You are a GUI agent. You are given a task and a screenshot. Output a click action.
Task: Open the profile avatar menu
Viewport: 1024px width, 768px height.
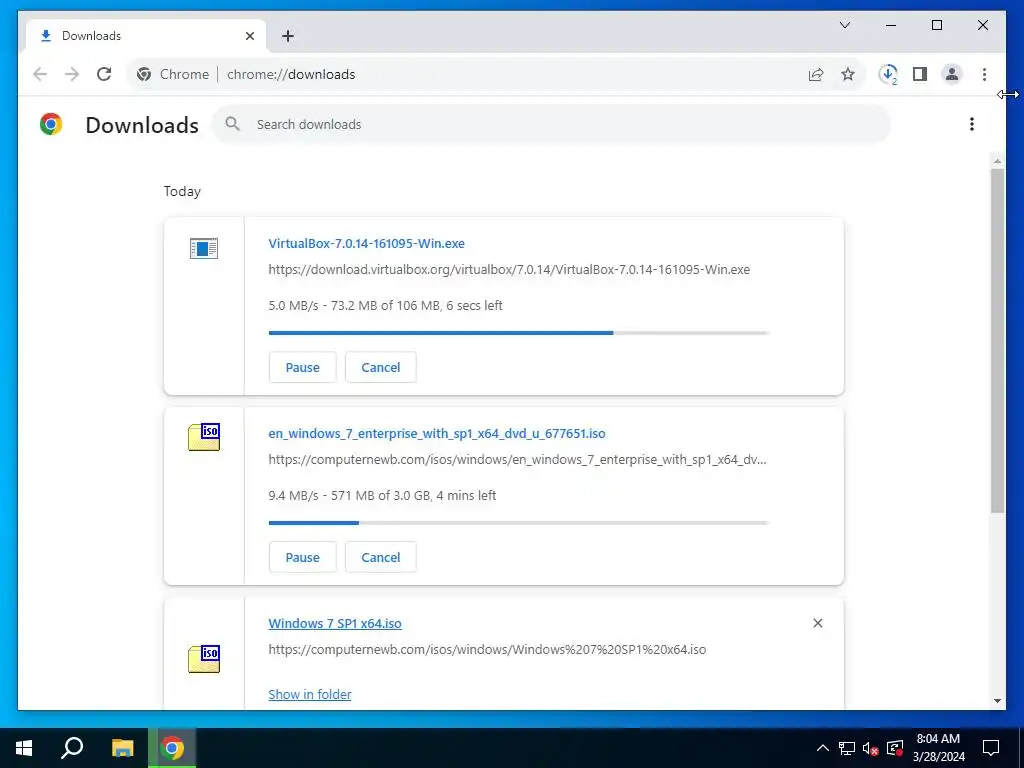tap(952, 74)
